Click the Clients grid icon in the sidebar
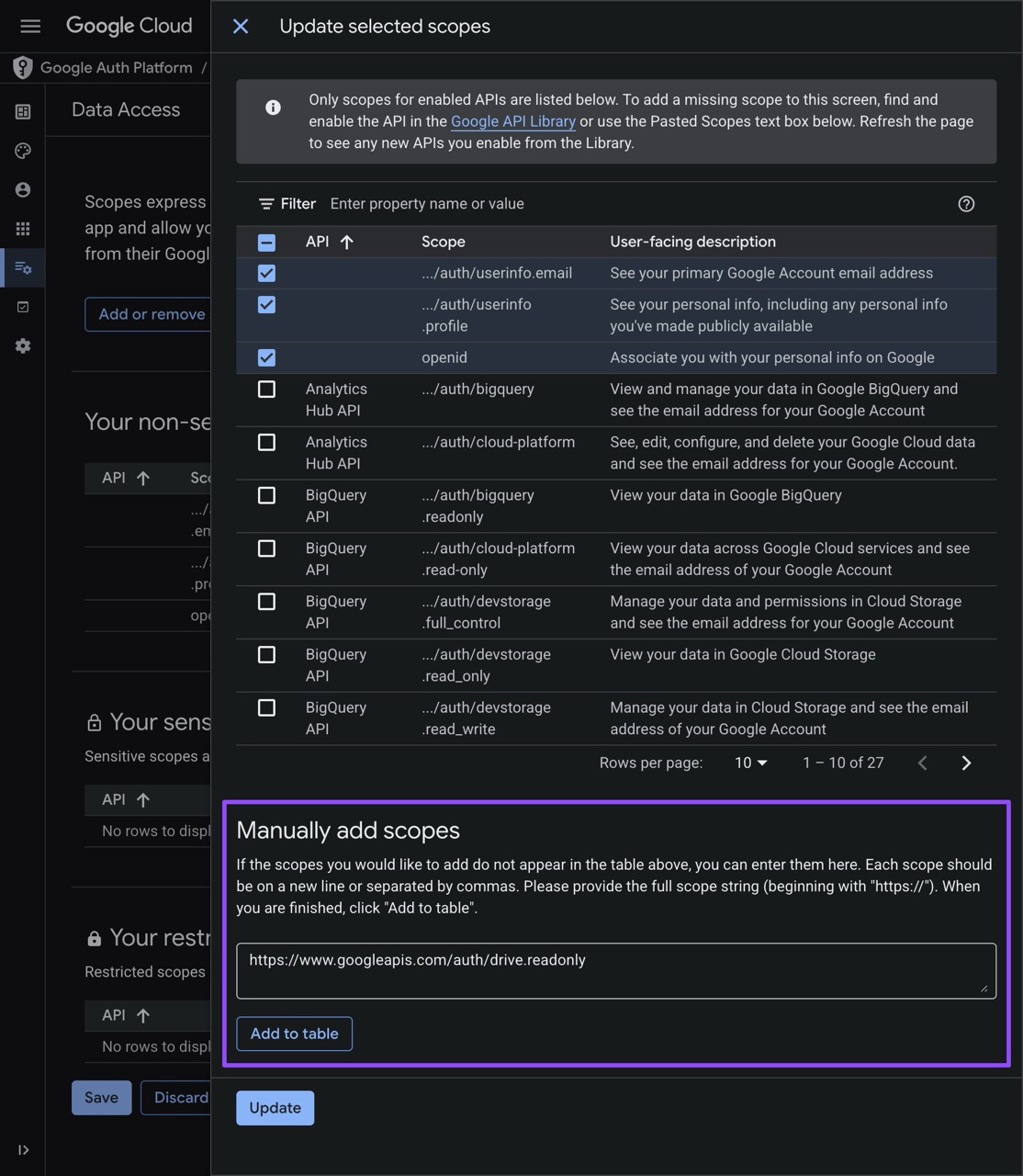The image size is (1023, 1176). click(23, 228)
